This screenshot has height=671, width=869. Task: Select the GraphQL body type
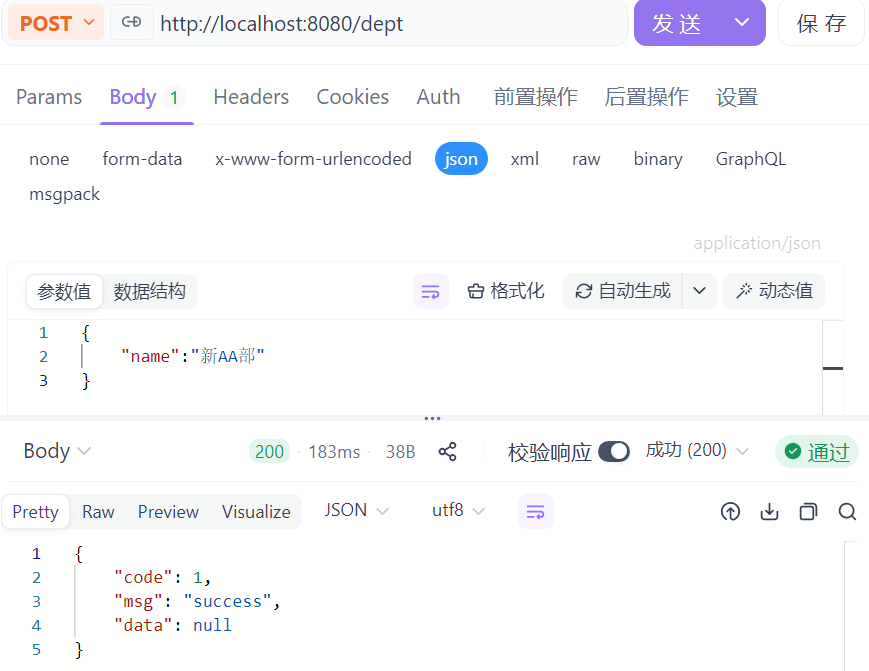click(750, 159)
